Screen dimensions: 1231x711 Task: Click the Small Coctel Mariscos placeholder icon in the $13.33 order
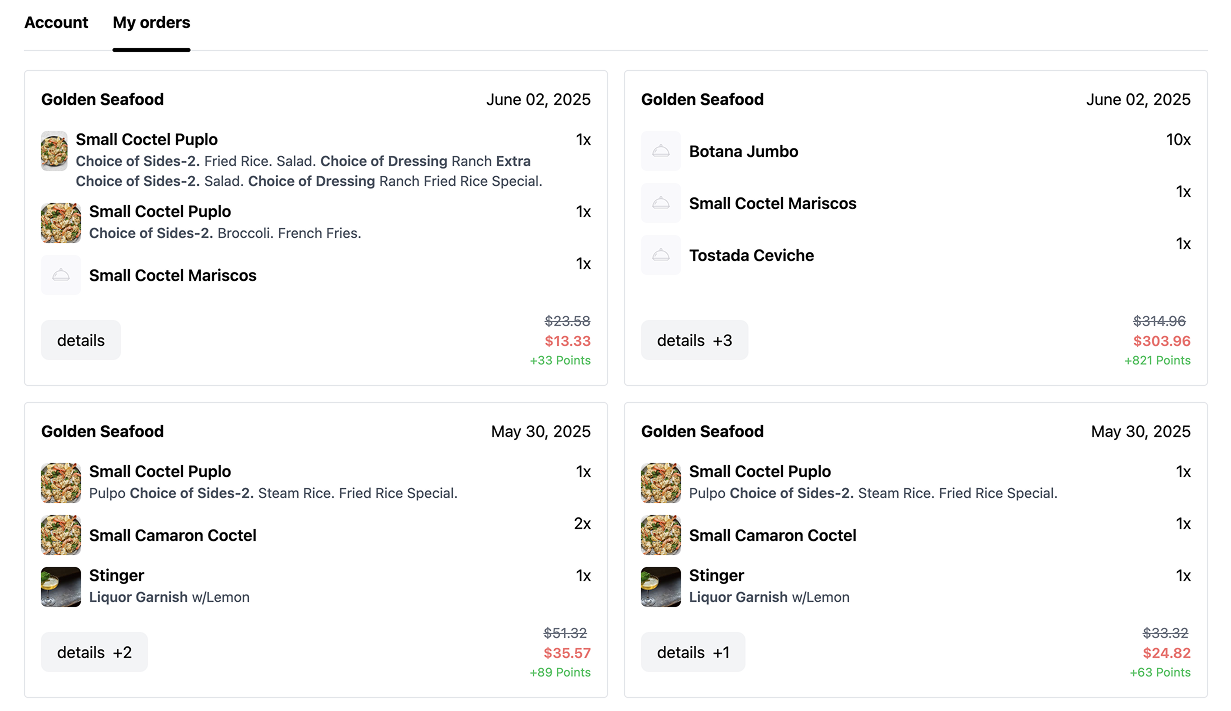pyautogui.click(x=61, y=275)
